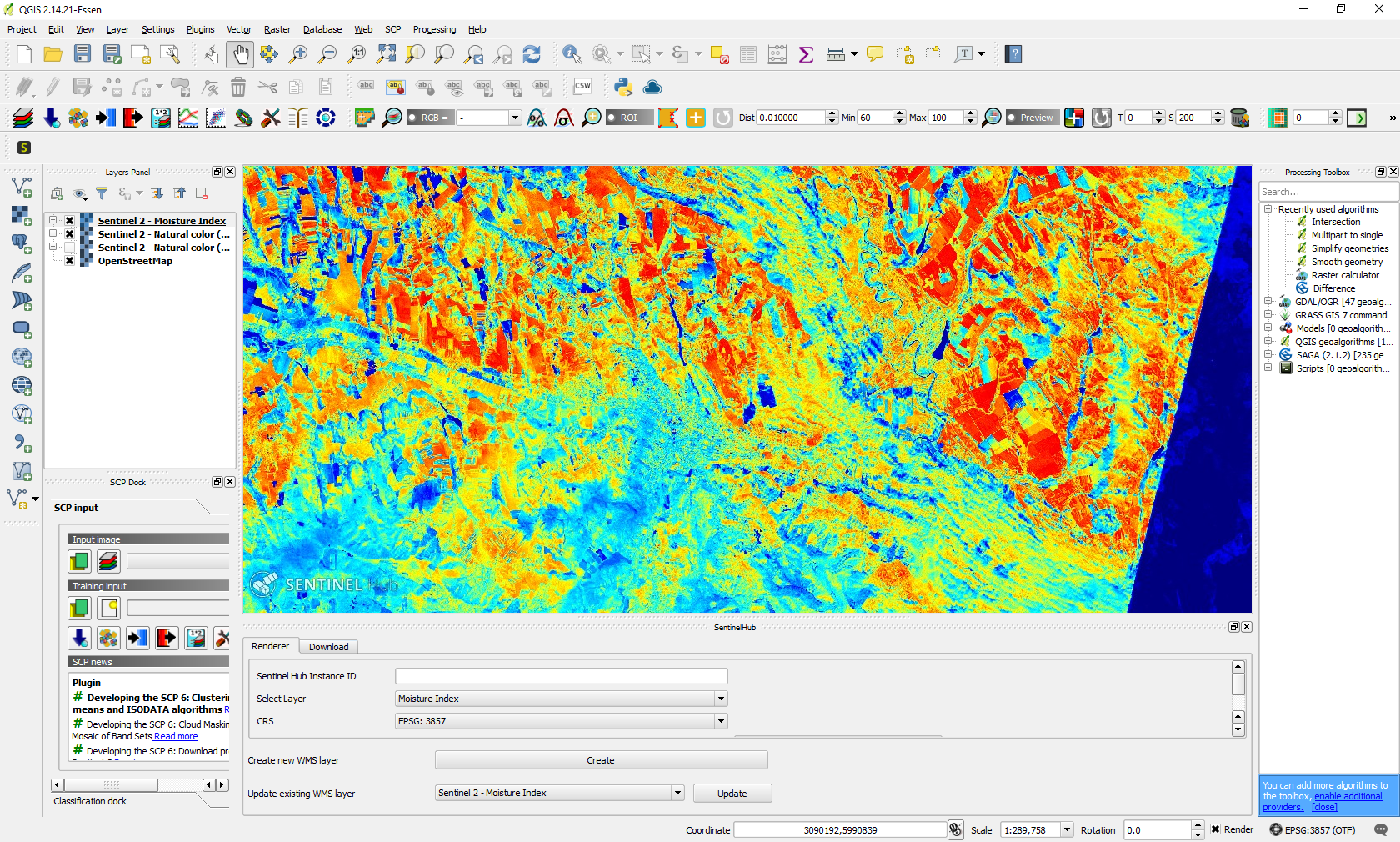1400x842 pixels.
Task: Open the Raster menu
Action: click(x=277, y=29)
